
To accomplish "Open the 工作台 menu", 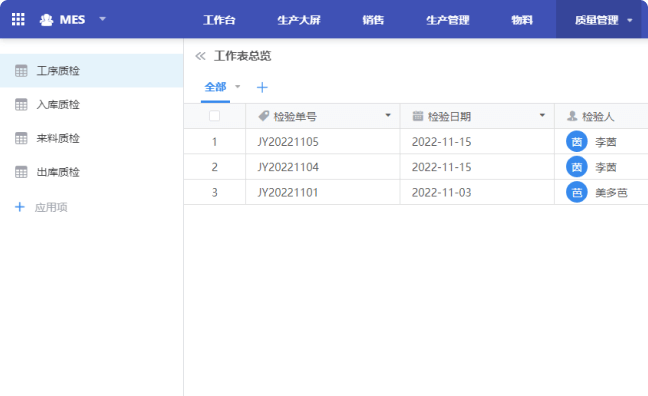I will point(219,20).
